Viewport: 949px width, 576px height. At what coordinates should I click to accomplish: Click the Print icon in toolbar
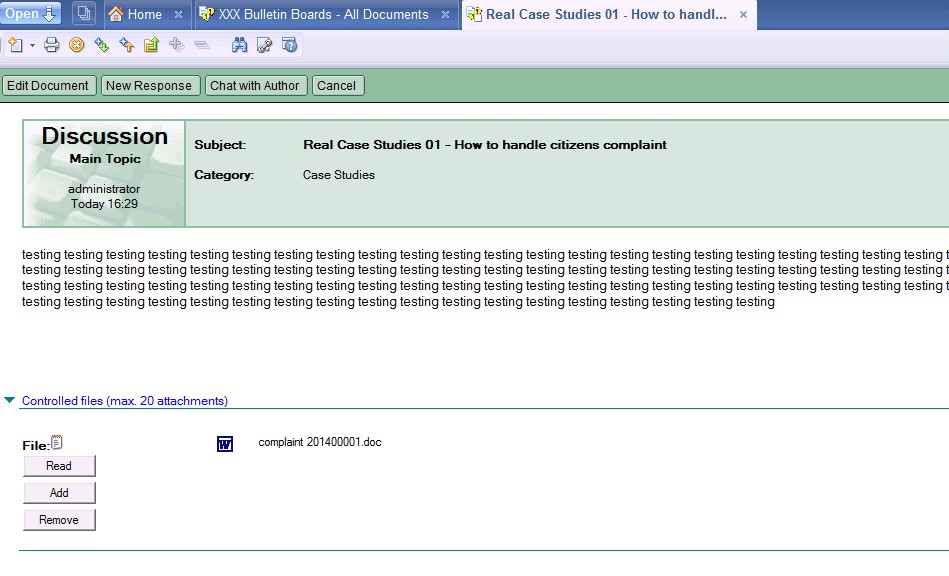[52, 45]
